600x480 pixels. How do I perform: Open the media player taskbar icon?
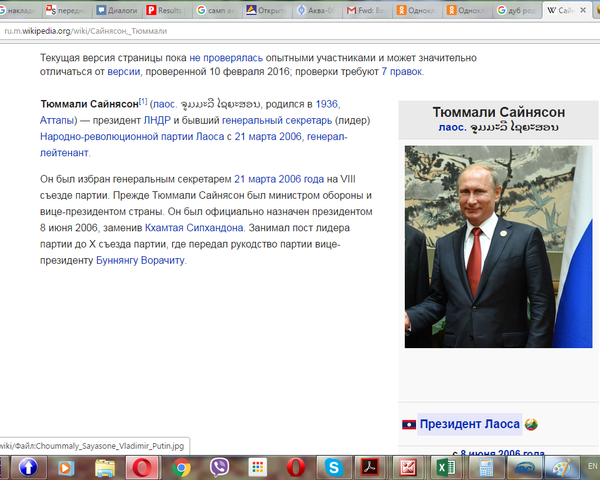click(x=66, y=466)
